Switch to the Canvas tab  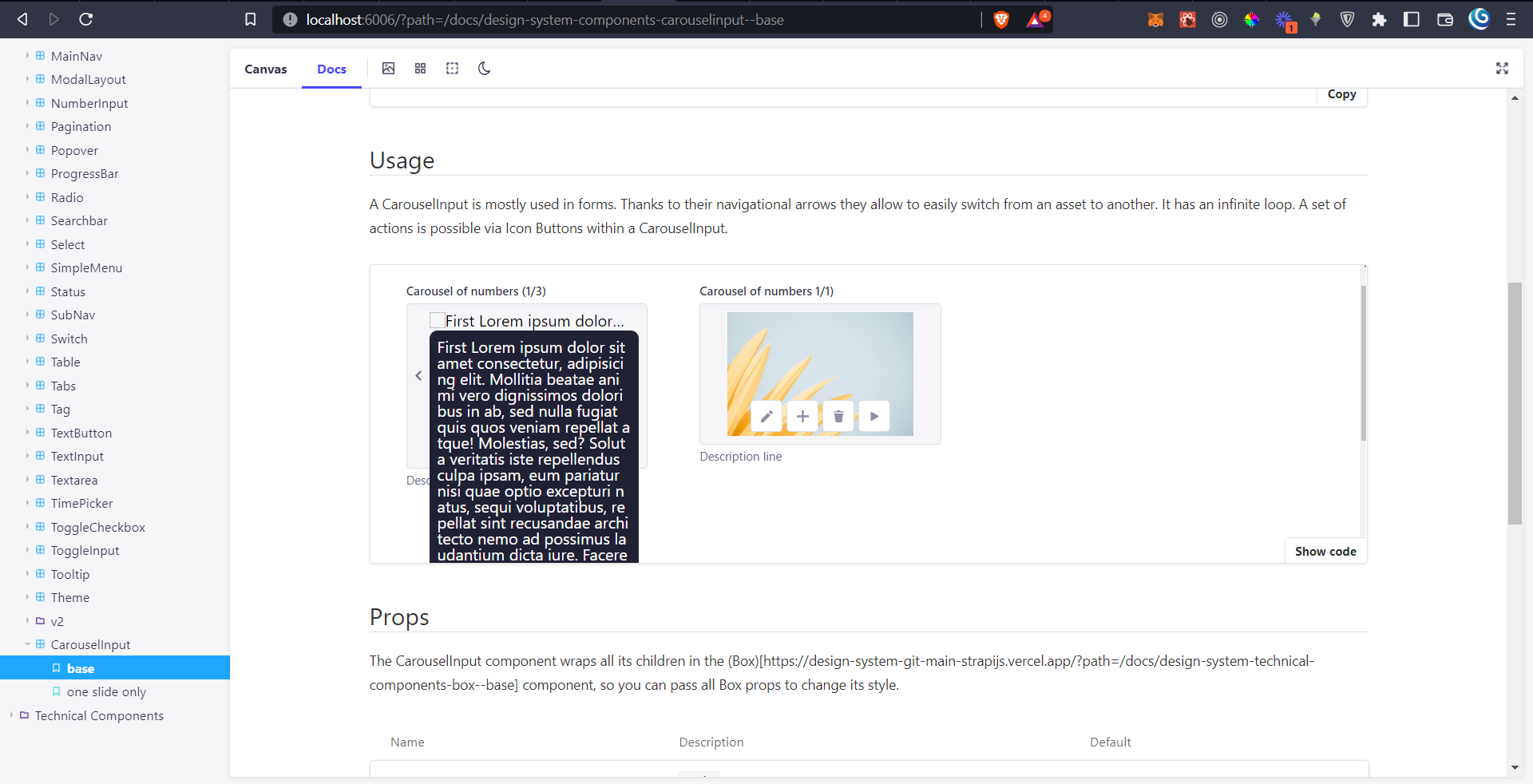coord(265,69)
